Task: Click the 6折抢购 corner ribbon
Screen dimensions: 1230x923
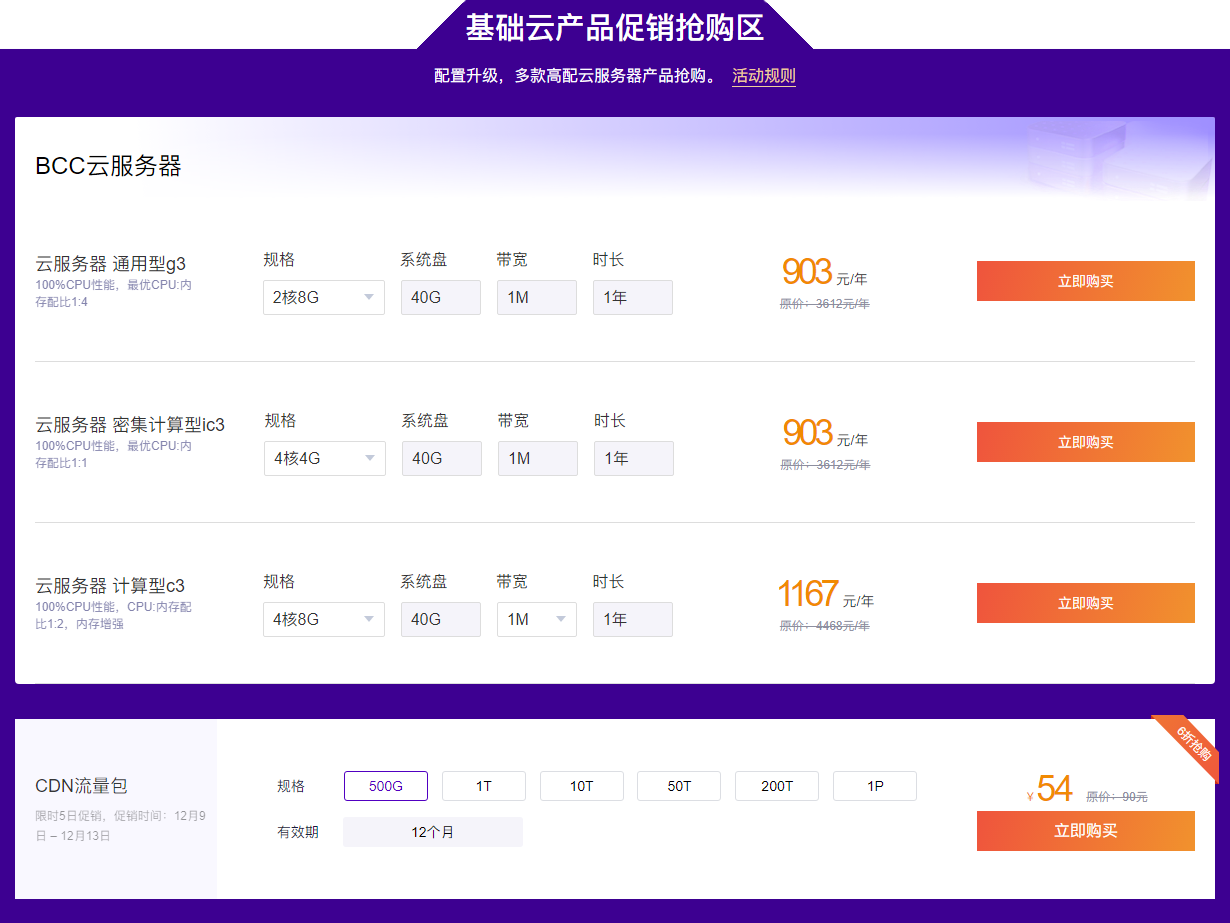Action: point(1191,745)
